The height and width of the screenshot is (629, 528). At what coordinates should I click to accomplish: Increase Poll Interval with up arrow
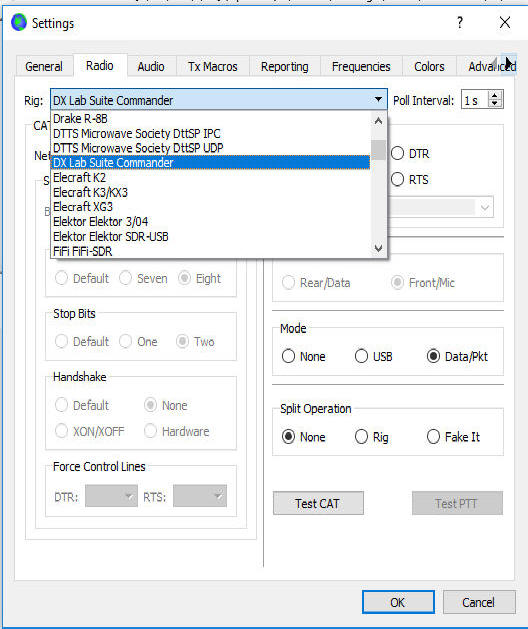(x=495, y=95)
